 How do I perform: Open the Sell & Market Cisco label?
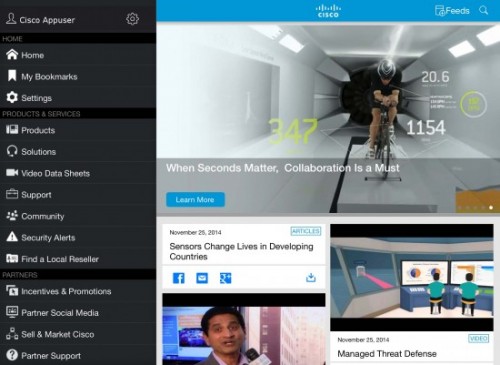click(x=58, y=334)
